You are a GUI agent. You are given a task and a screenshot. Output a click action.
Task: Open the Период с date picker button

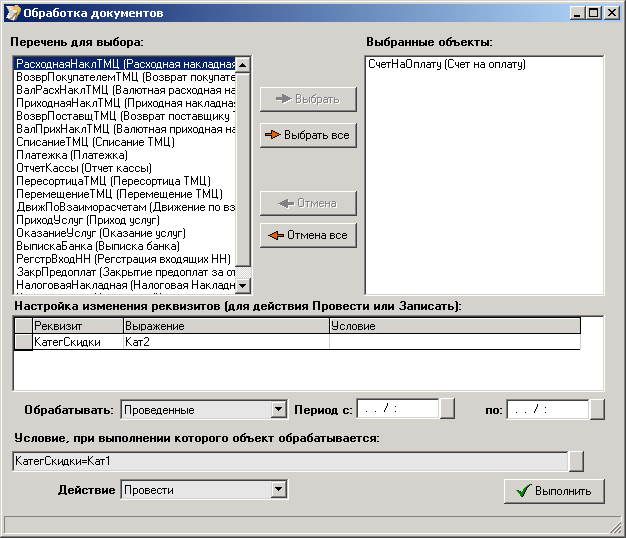point(447,409)
